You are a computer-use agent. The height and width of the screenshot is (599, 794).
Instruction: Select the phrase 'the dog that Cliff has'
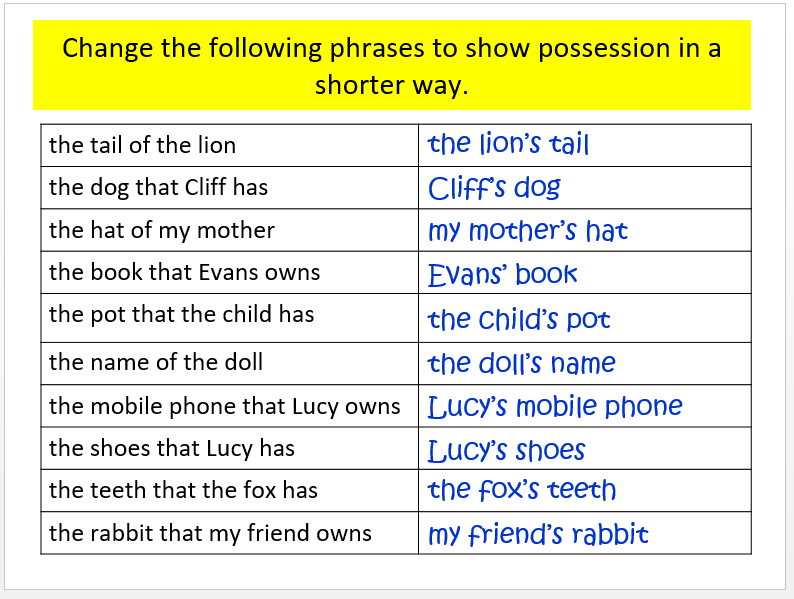tap(158, 187)
